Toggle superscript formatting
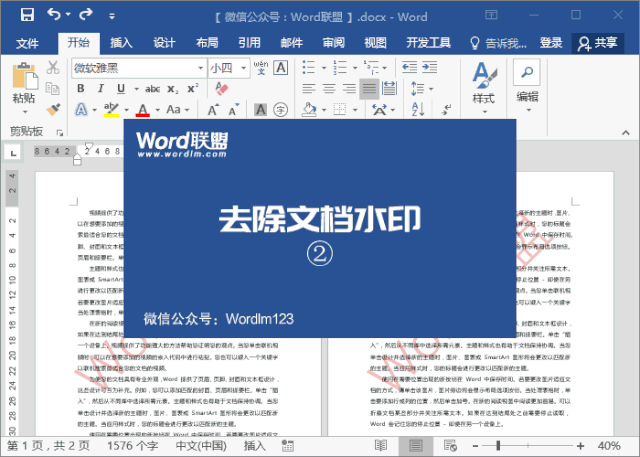The image size is (640, 457). (193, 89)
